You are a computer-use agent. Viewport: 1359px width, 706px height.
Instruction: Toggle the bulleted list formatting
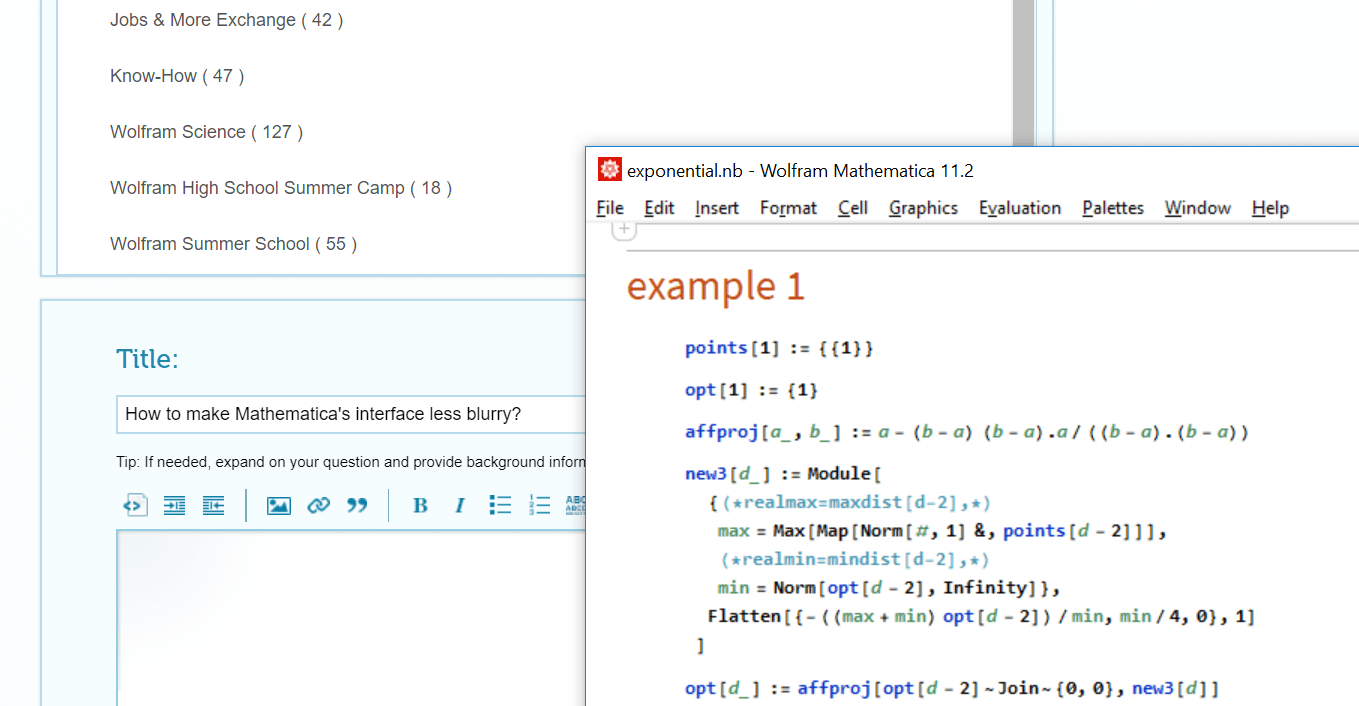pos(500,505)
